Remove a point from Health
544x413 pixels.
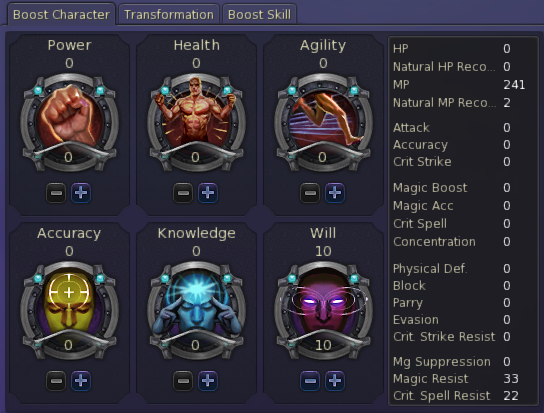183,193
